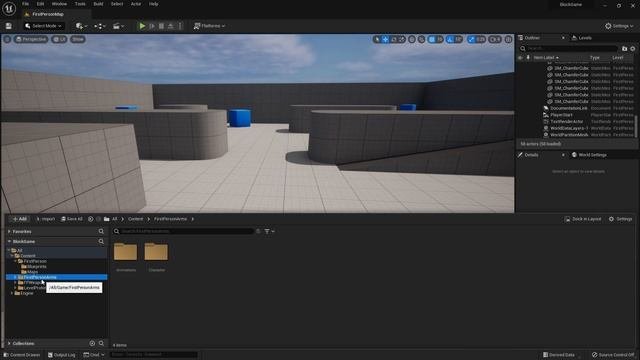Sort the Outliner by Item Label

[546, 58]
